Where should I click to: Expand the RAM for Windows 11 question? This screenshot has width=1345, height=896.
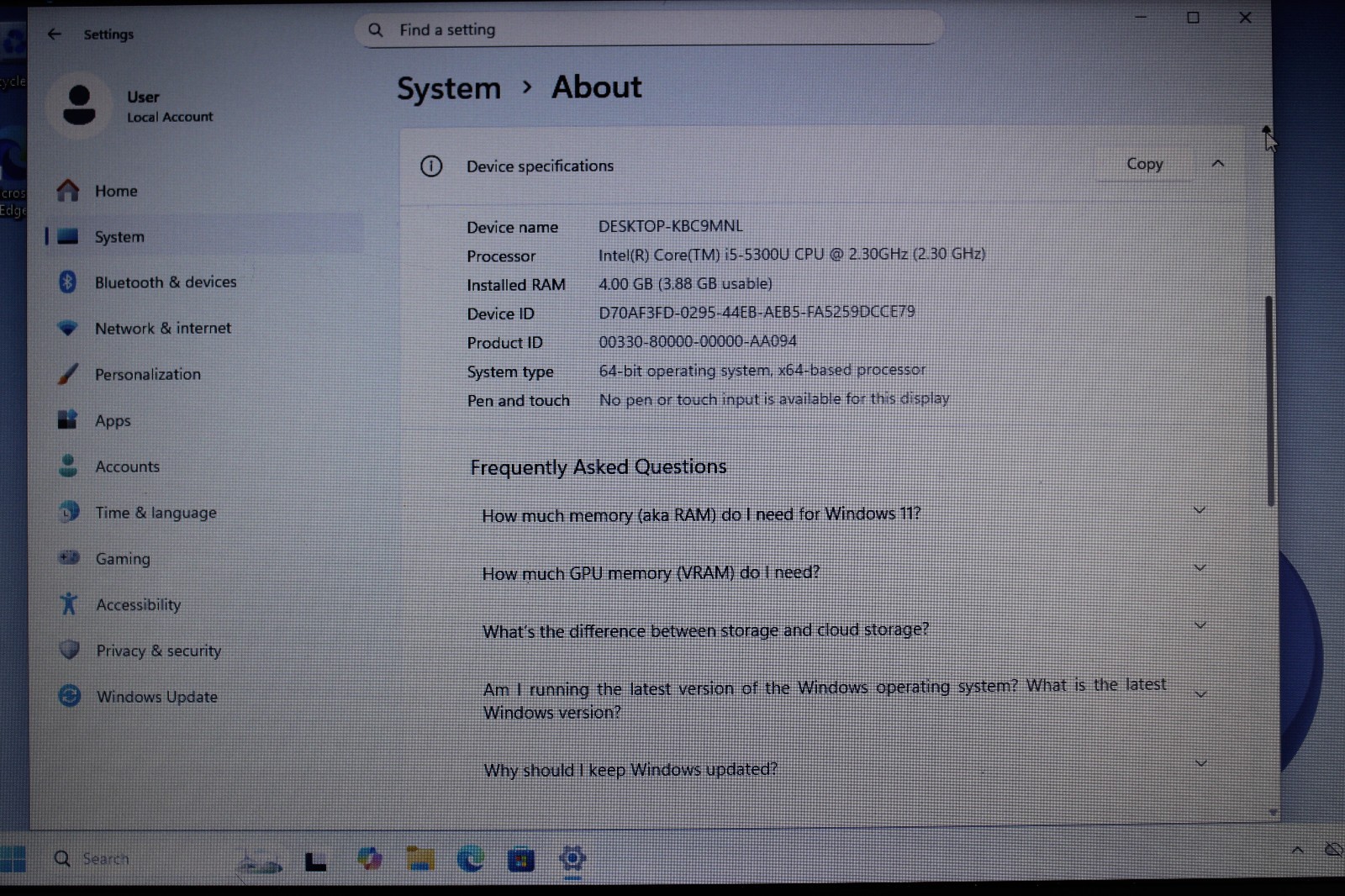[1200, 510]
